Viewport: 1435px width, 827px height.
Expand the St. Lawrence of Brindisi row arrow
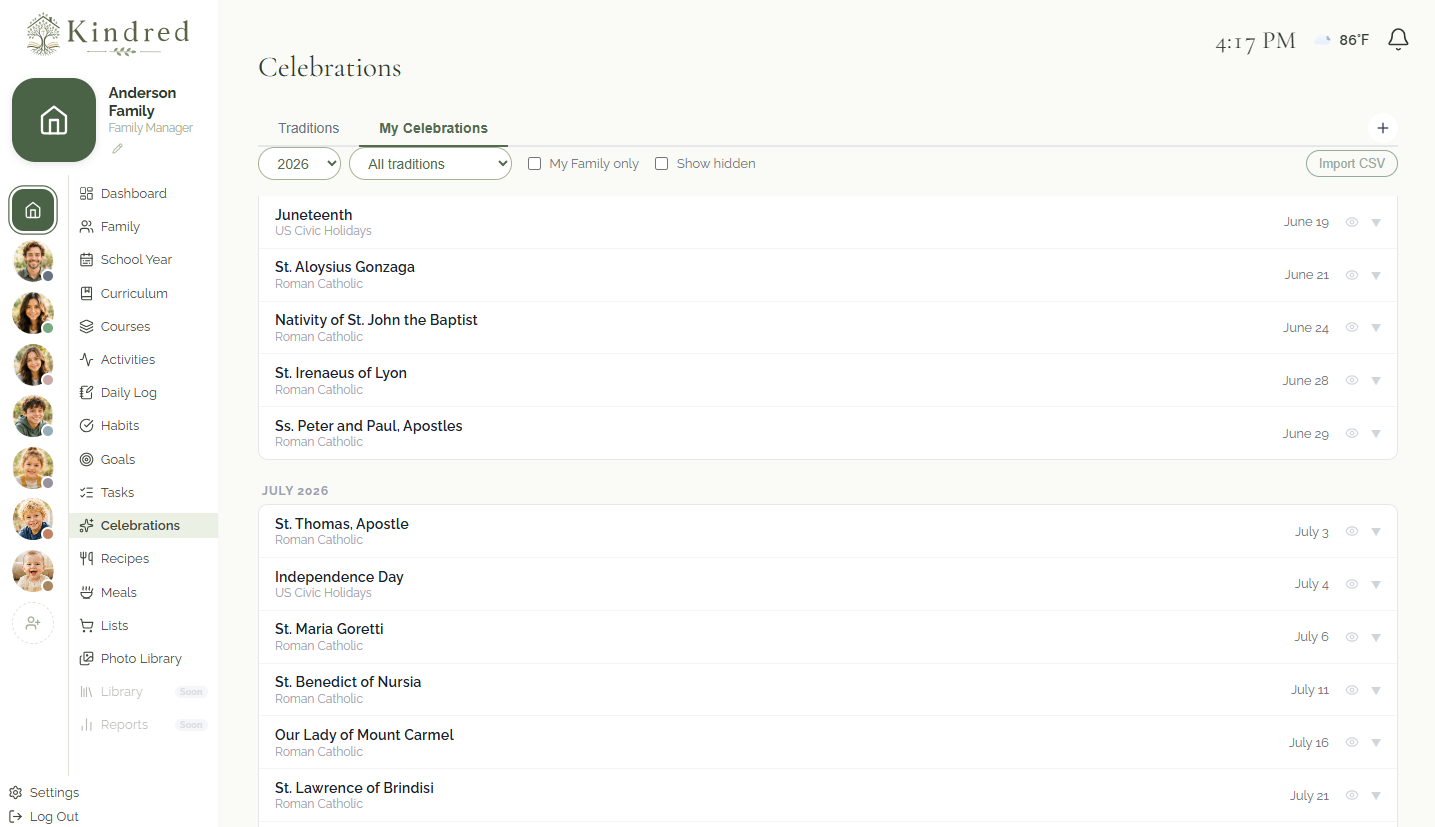(1376, 796)
